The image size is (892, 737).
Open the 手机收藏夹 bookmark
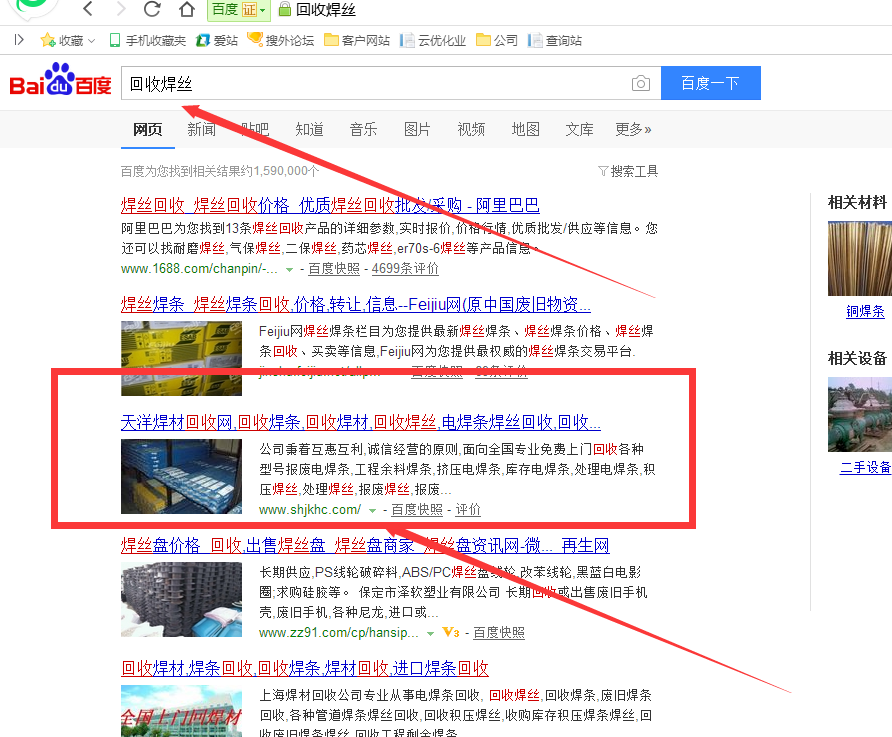[x=146, y=41]
